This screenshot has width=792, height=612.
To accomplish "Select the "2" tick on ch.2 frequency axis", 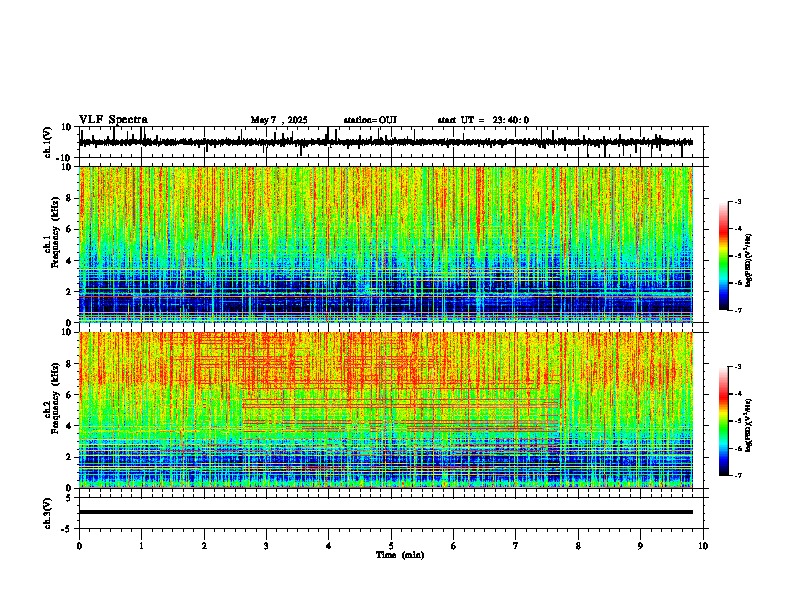I will [x=69, y=457].
